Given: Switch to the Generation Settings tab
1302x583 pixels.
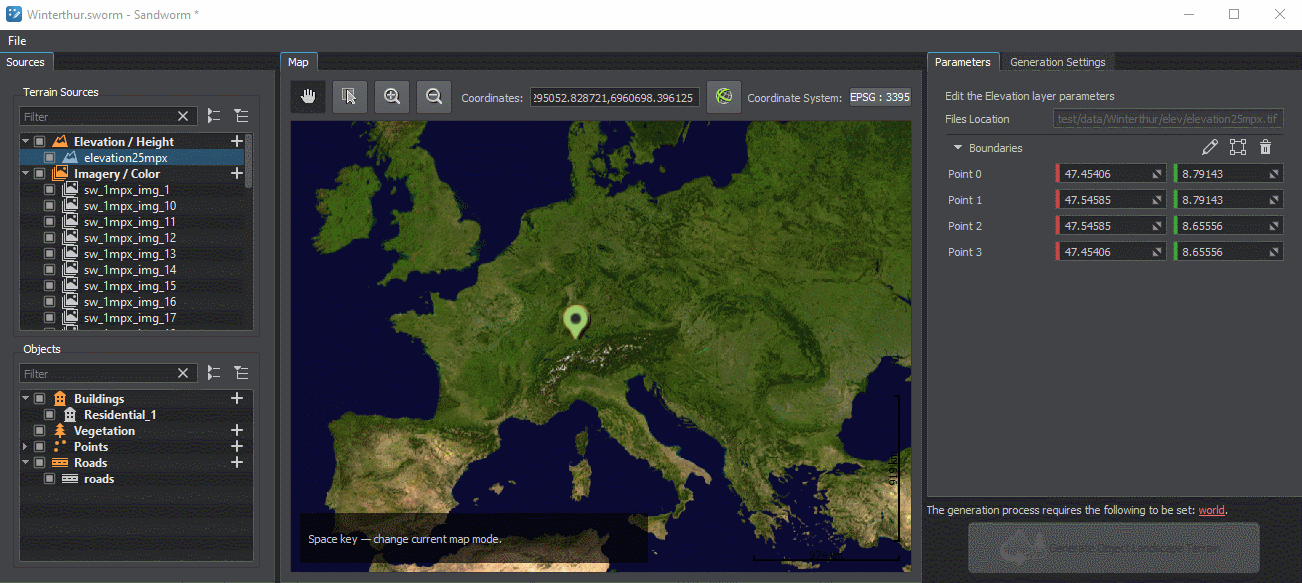Looking at the screenshot, I should point(1057,62).
